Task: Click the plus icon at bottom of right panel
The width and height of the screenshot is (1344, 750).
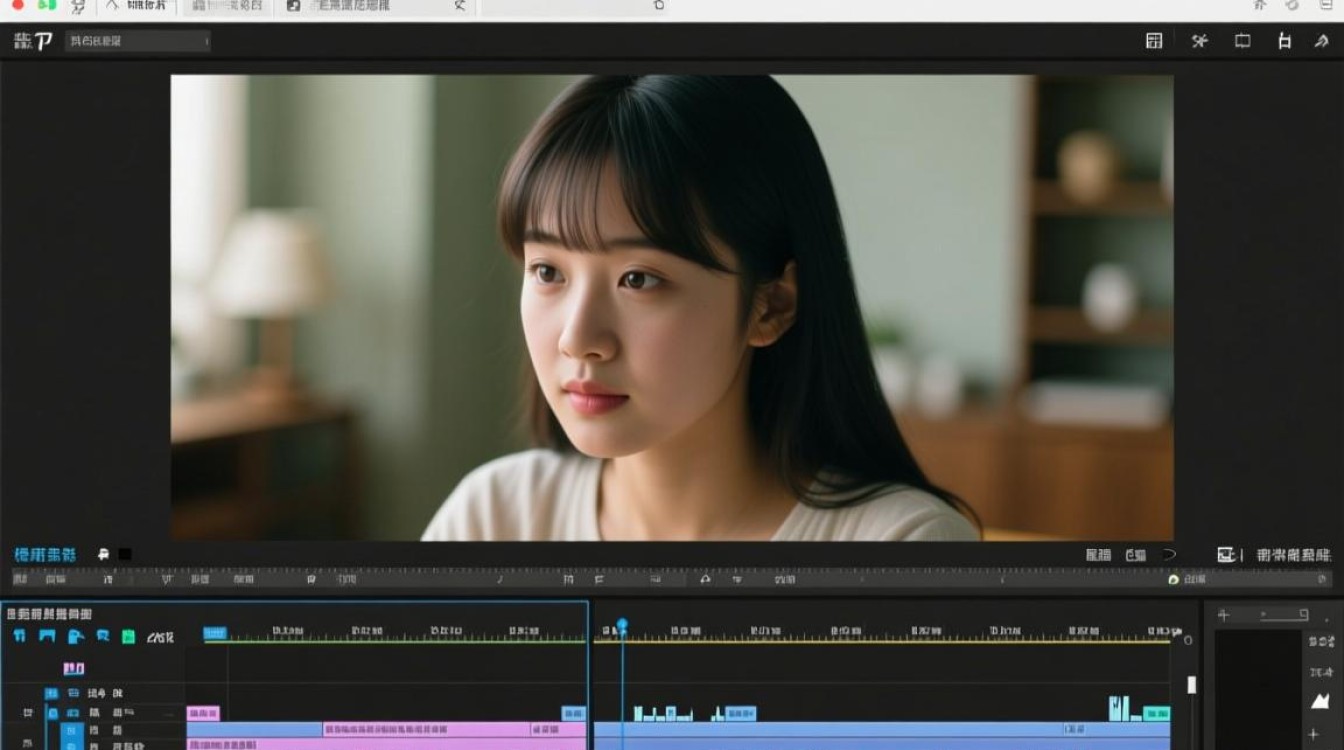Action: pos(1314,735)
